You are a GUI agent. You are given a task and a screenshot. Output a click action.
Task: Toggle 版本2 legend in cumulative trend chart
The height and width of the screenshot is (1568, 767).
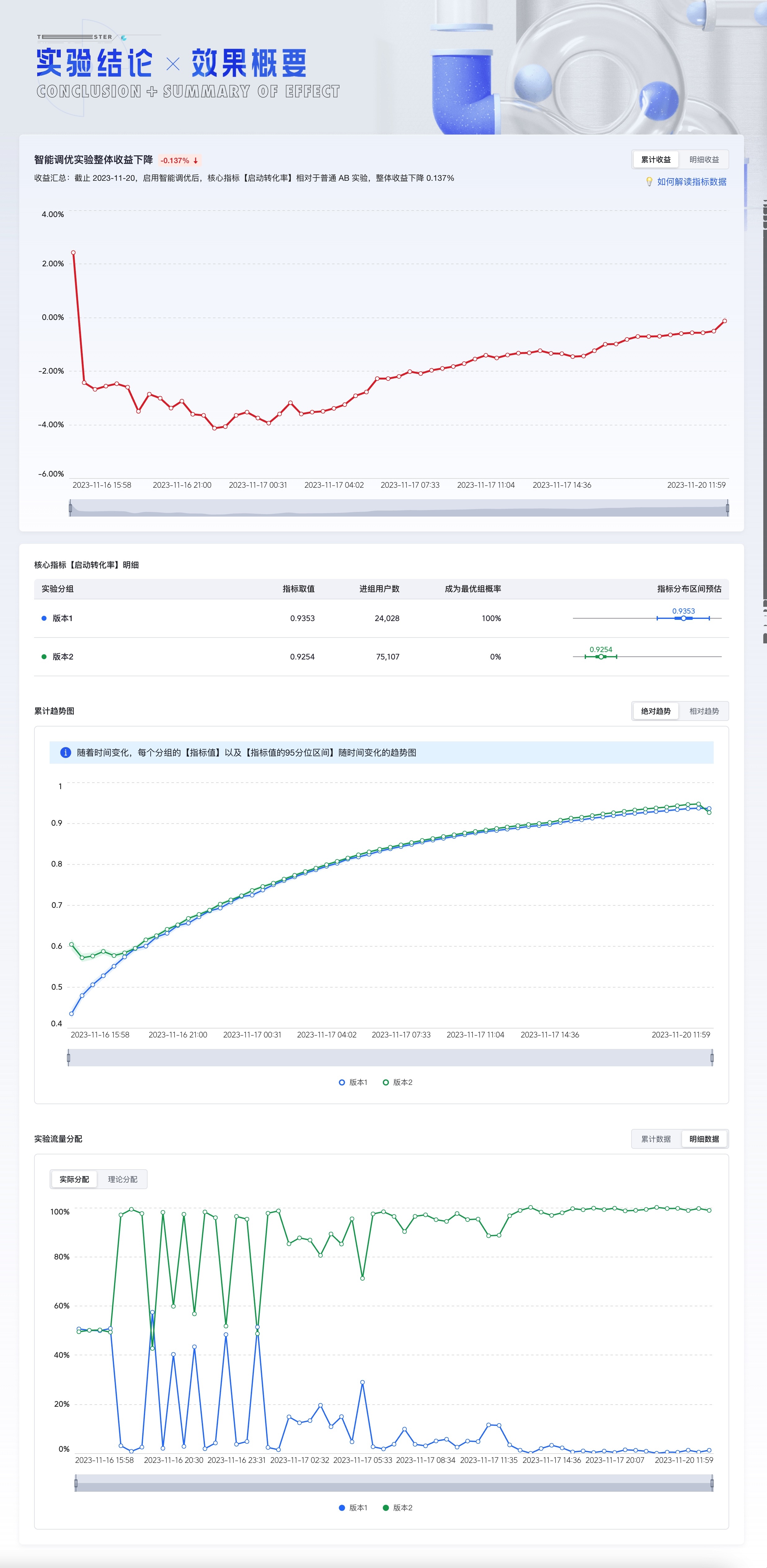click(x=397, y=1082)
